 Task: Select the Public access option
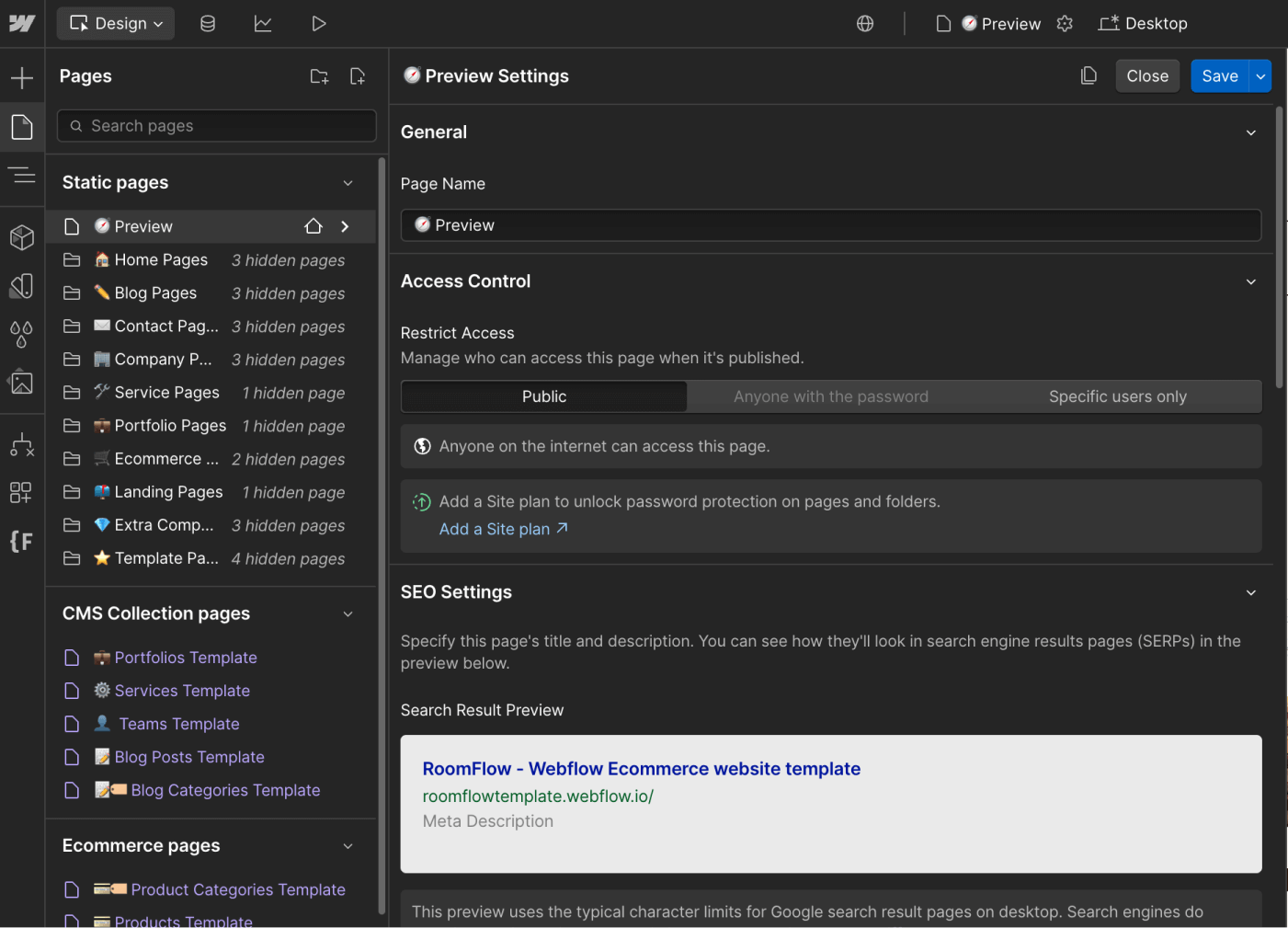tap(543, 396)
